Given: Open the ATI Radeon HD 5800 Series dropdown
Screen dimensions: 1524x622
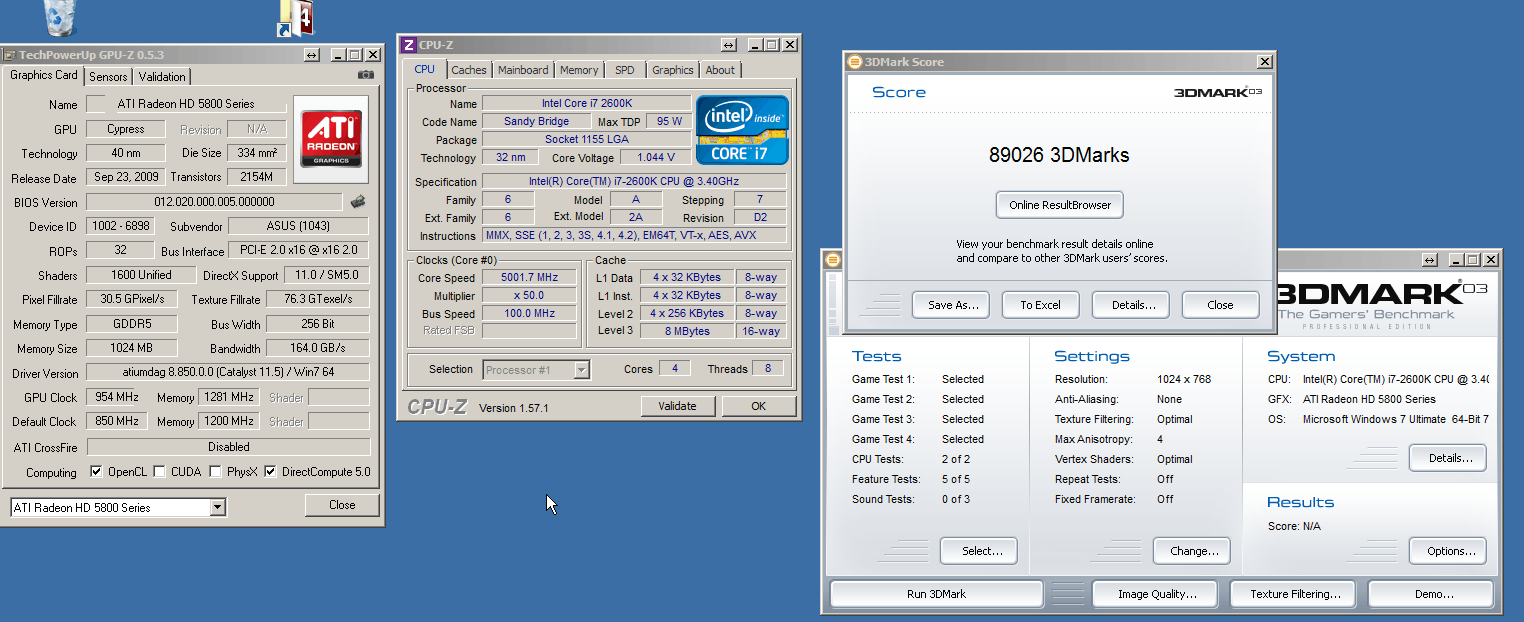Looking at the screenshot, I should point(218,508).
